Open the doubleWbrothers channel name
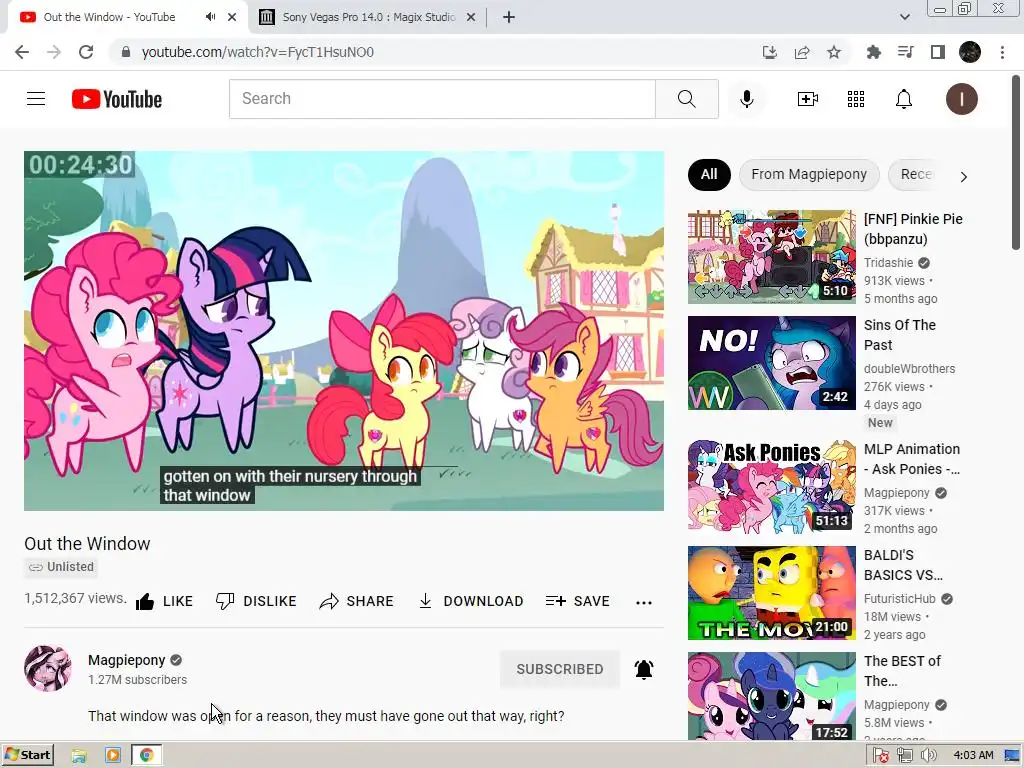1024x768 pixels. point(910,369)
